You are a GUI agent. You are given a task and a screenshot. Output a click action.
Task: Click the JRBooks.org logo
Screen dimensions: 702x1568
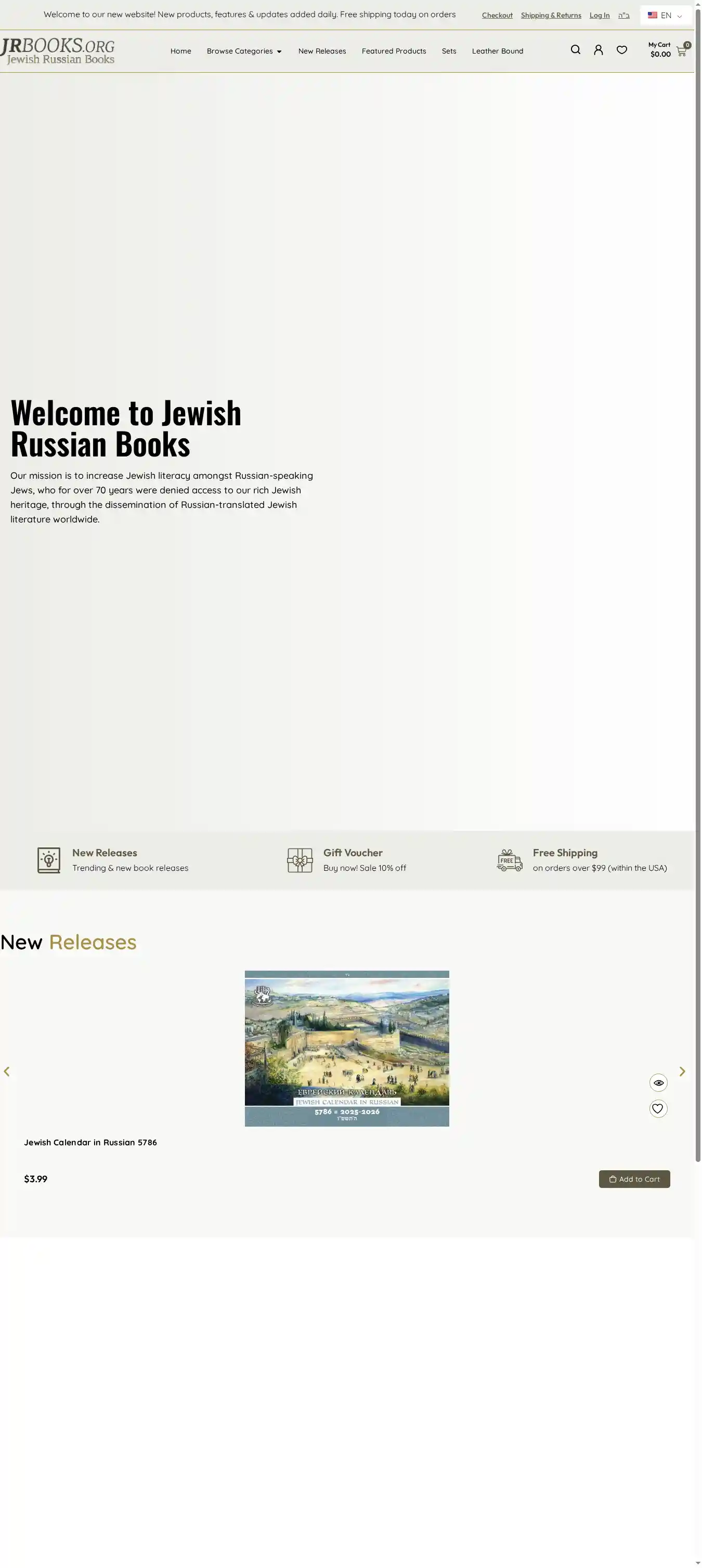(x=58, y=51)
